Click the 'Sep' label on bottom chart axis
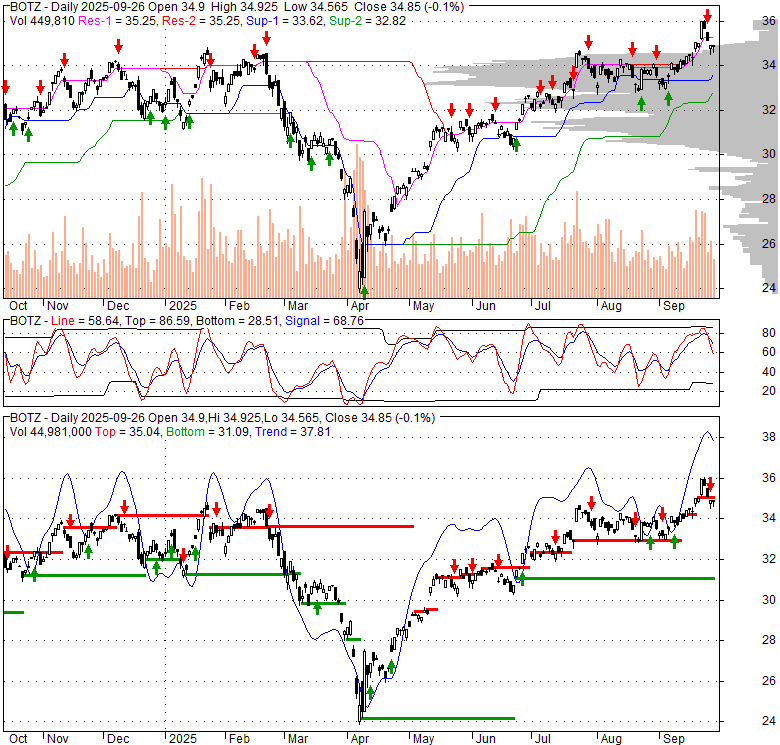This screenshot has height=745, width=780. (x=674, y=739)
